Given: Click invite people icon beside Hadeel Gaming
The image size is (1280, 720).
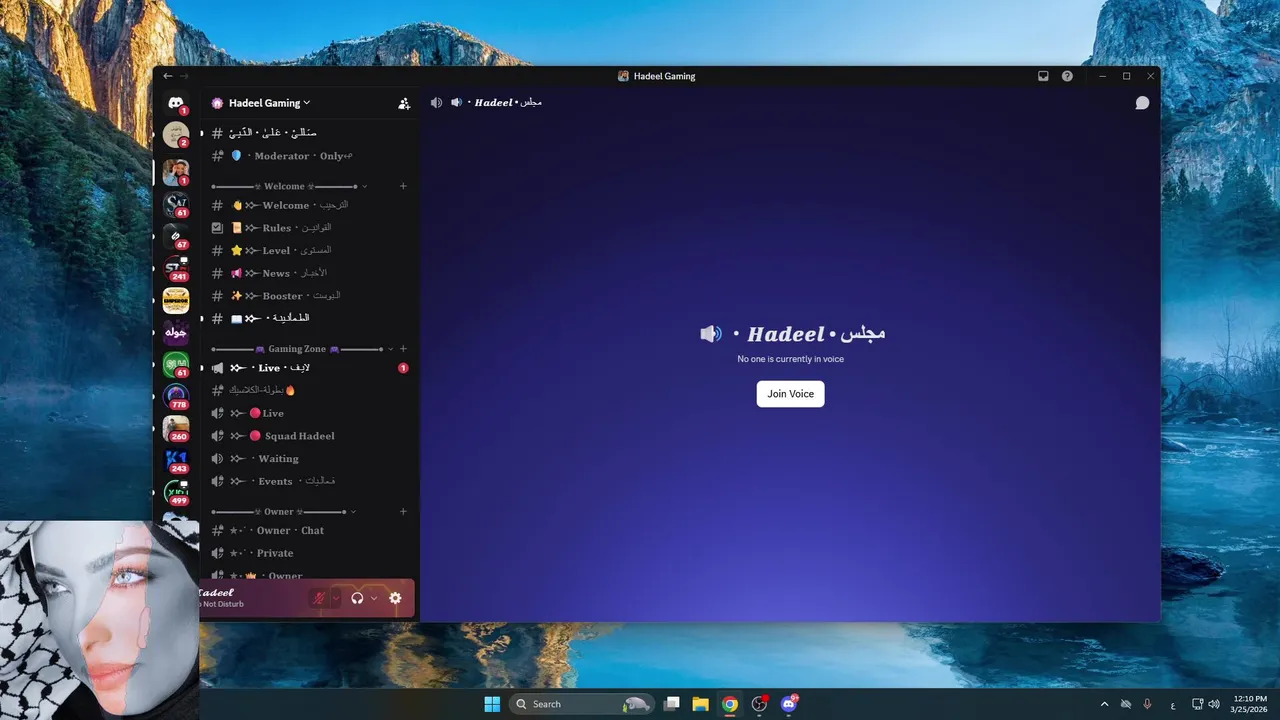Looking at the screenshot, I should coord(404,103).
